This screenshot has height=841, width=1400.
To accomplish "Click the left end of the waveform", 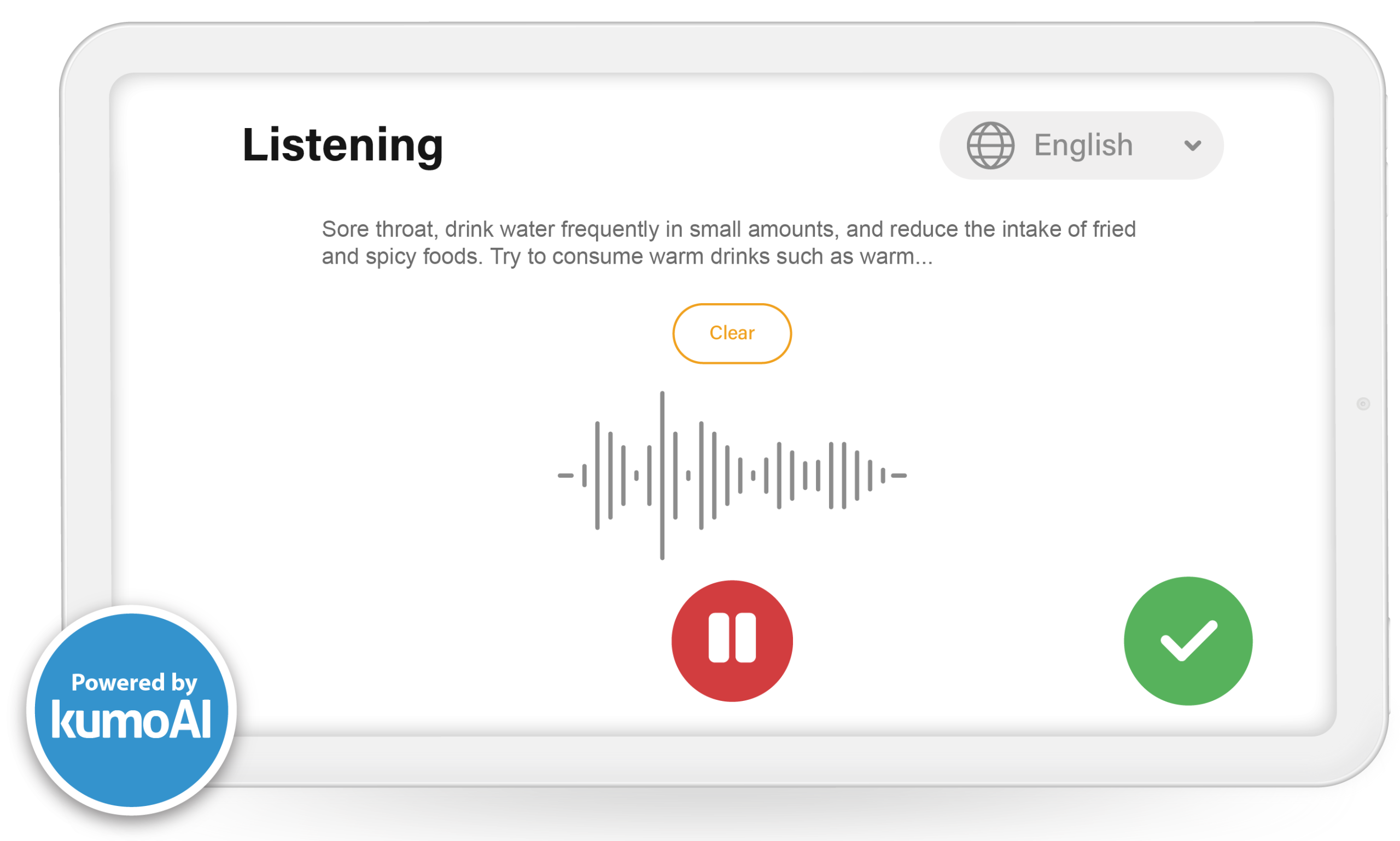I will click(x=565, y=475).
